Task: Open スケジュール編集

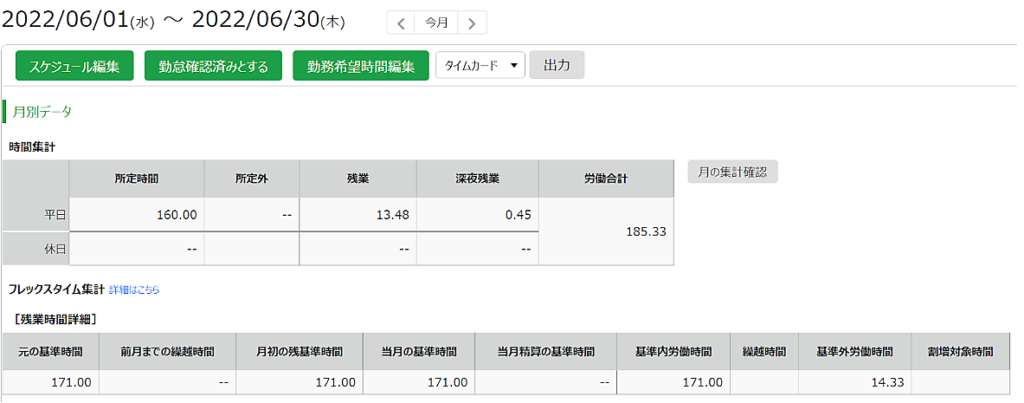Action: click(x=74, y=66)
